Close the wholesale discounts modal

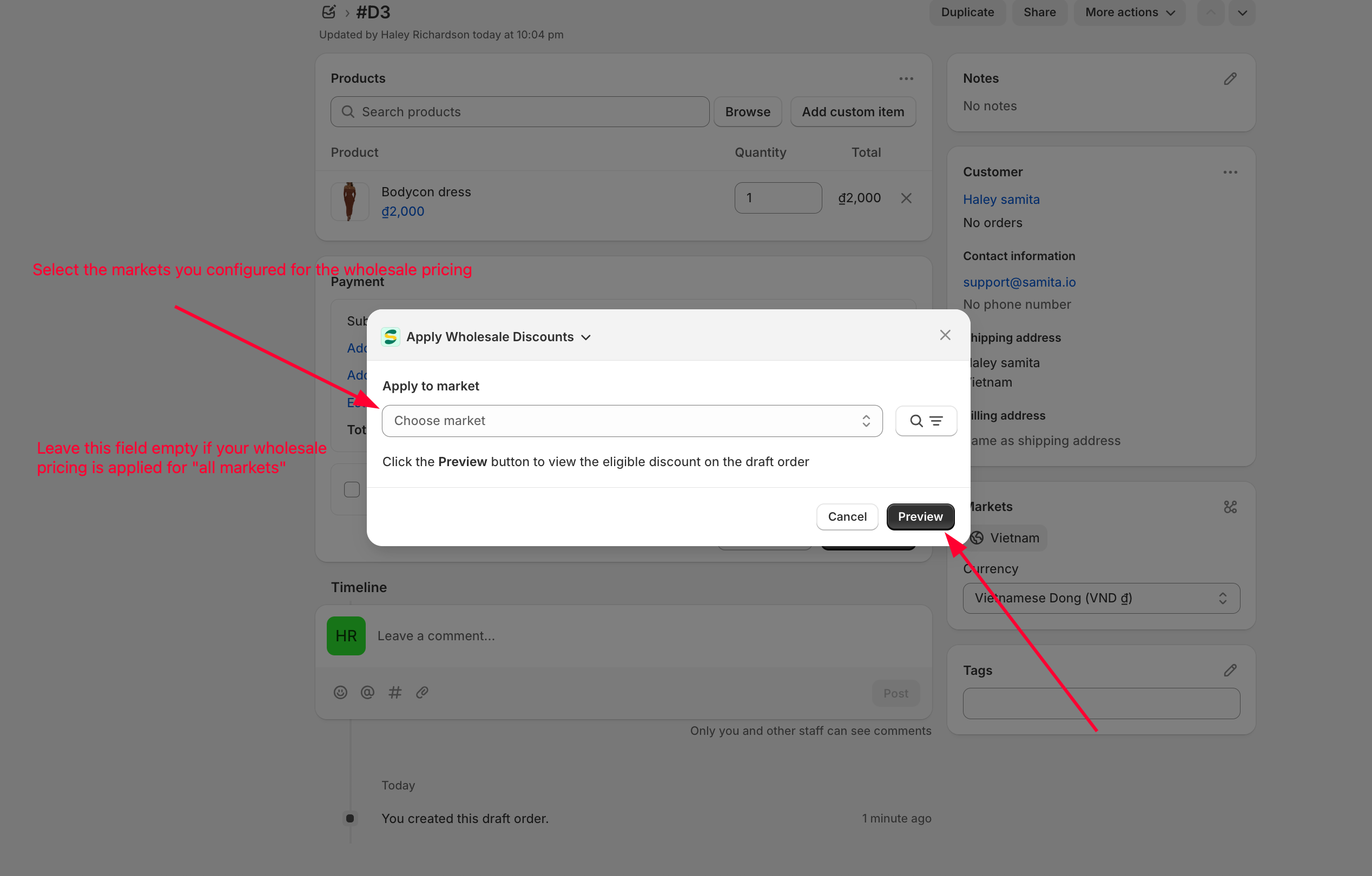[945, 335]
